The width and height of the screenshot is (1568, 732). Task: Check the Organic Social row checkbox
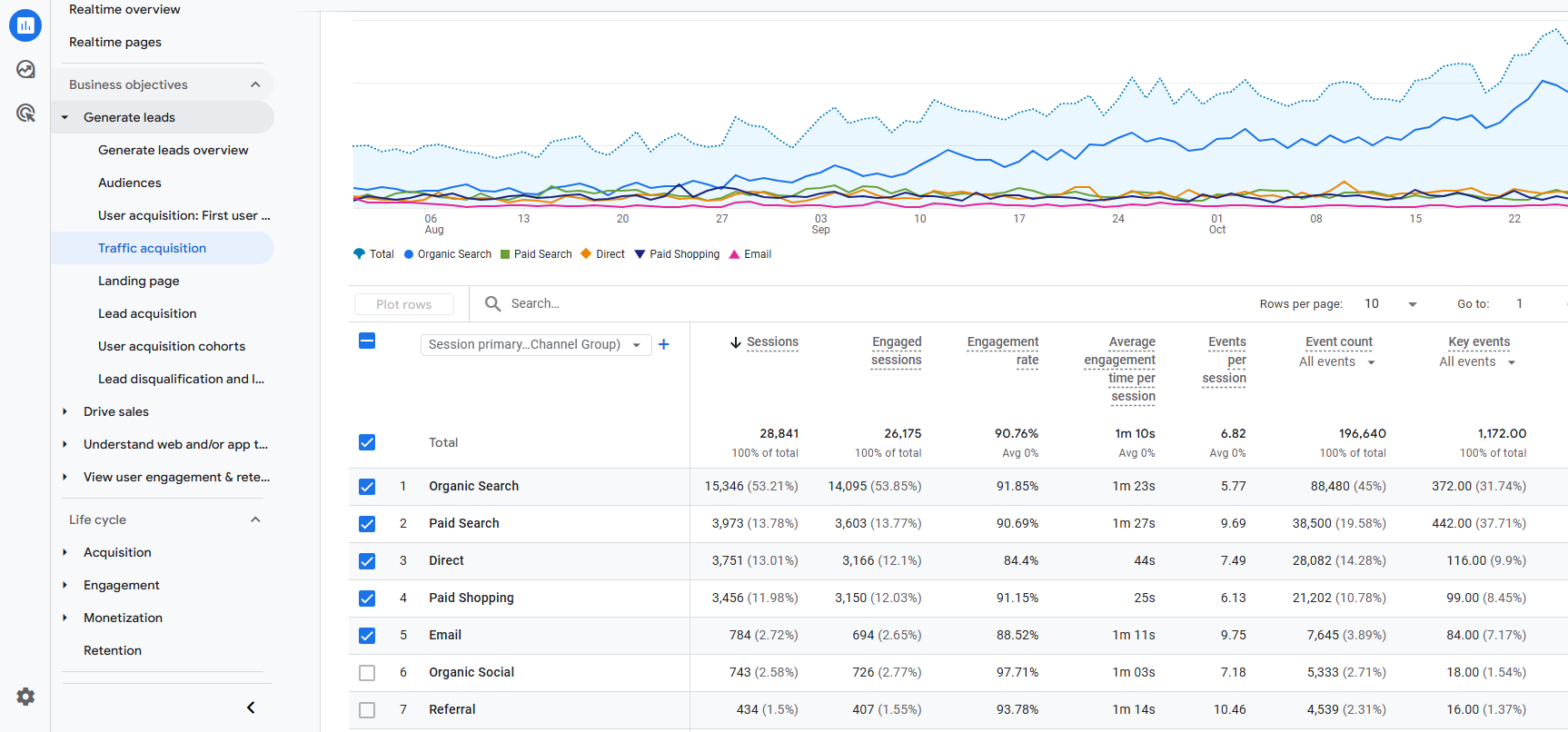pos(367,673)
